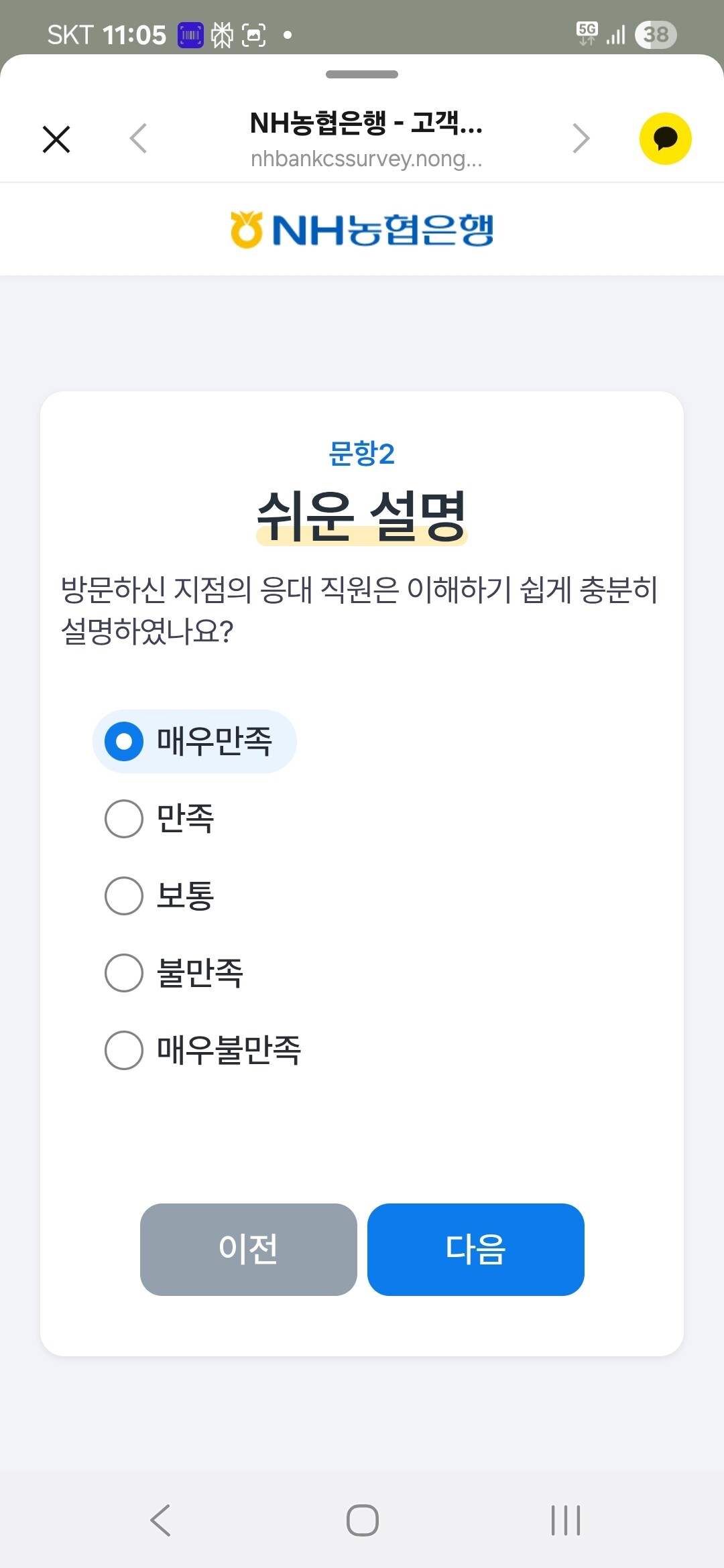Tap the NH농협은행 logo
Screen dimensions: 724x1568
point(362,230)
